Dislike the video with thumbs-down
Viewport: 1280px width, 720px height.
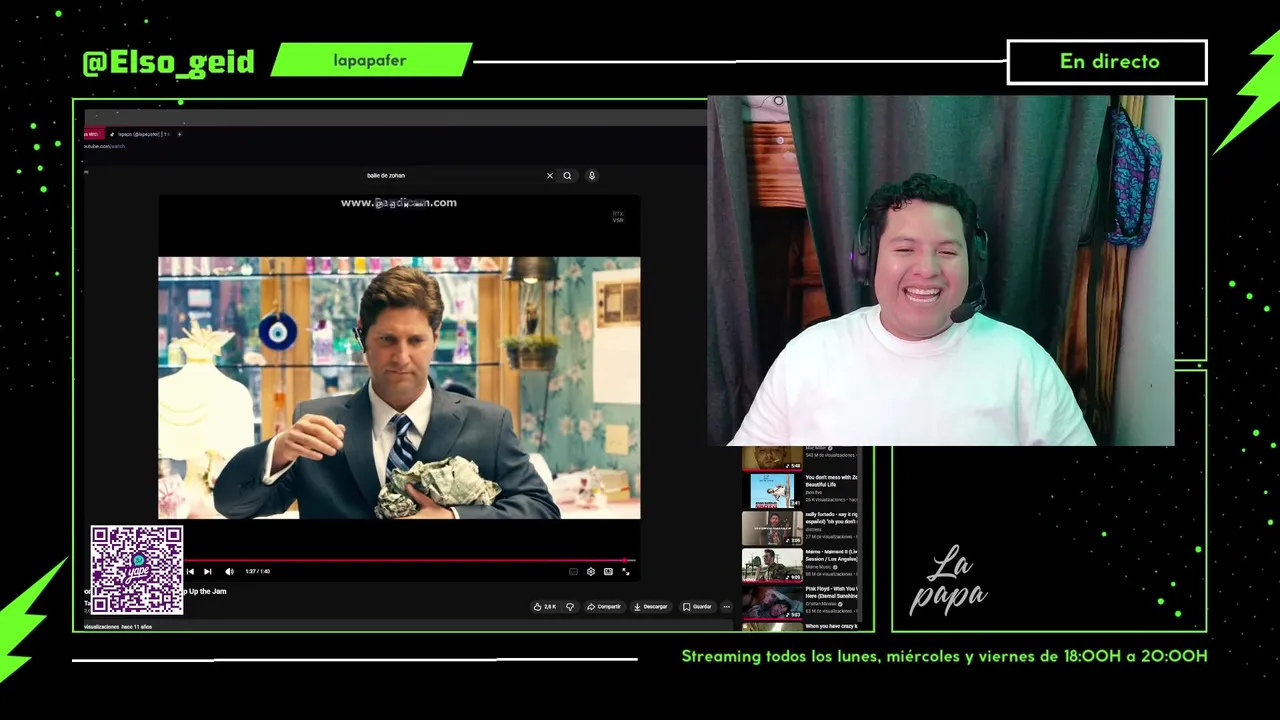point(570,607)
